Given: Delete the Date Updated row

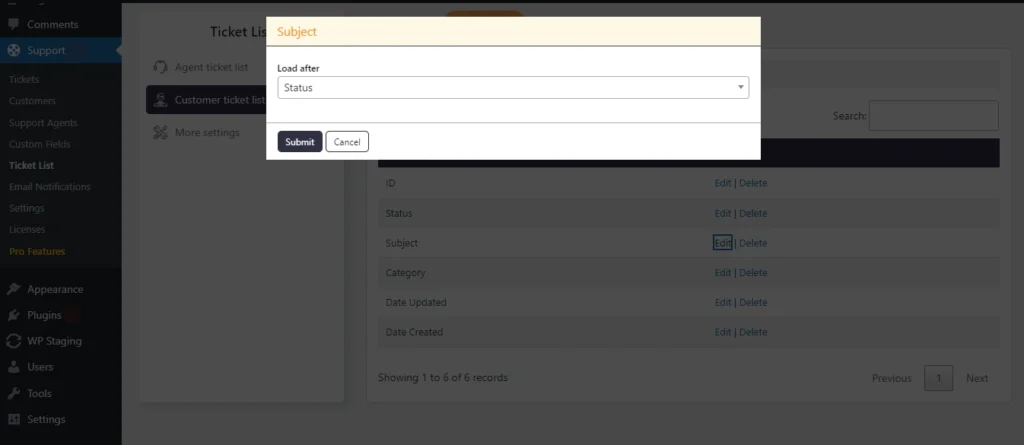Looking at the screenshot, I should (x=753, y=303).
